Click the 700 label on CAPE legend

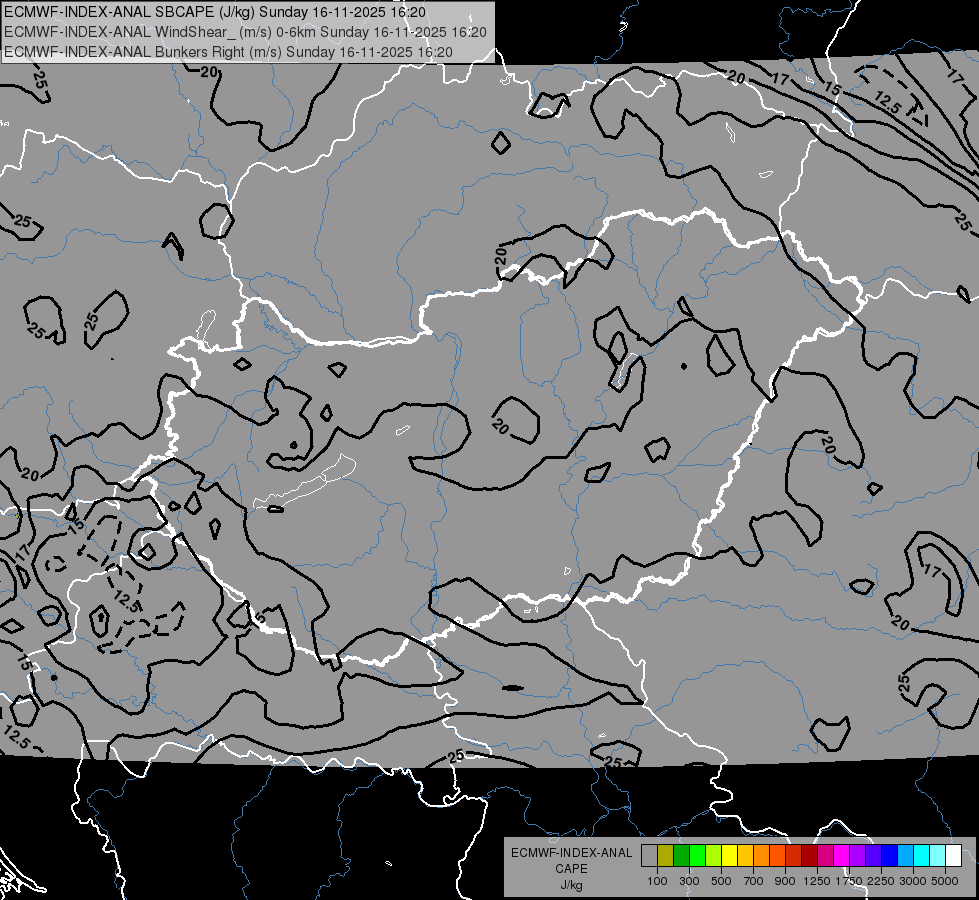click(754, 881)
